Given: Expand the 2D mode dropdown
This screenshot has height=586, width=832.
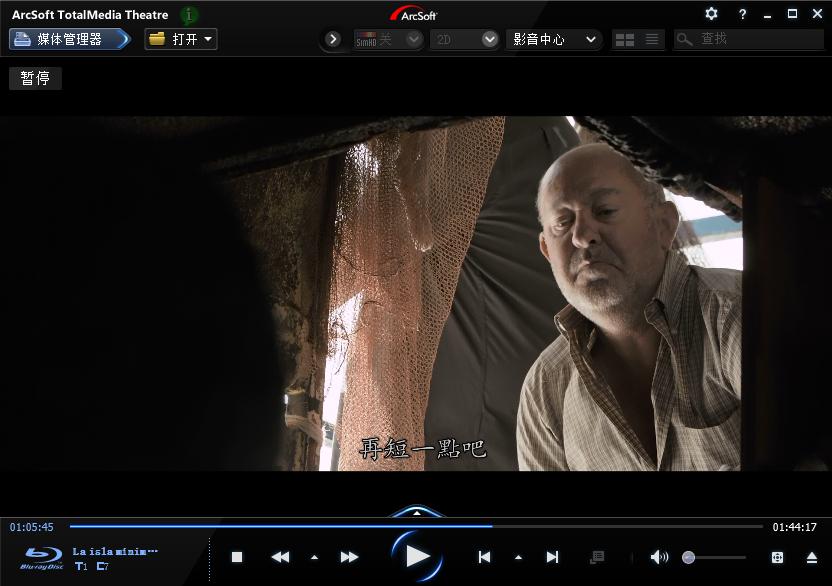Looking at the screenshot, I should click(489, 39).
